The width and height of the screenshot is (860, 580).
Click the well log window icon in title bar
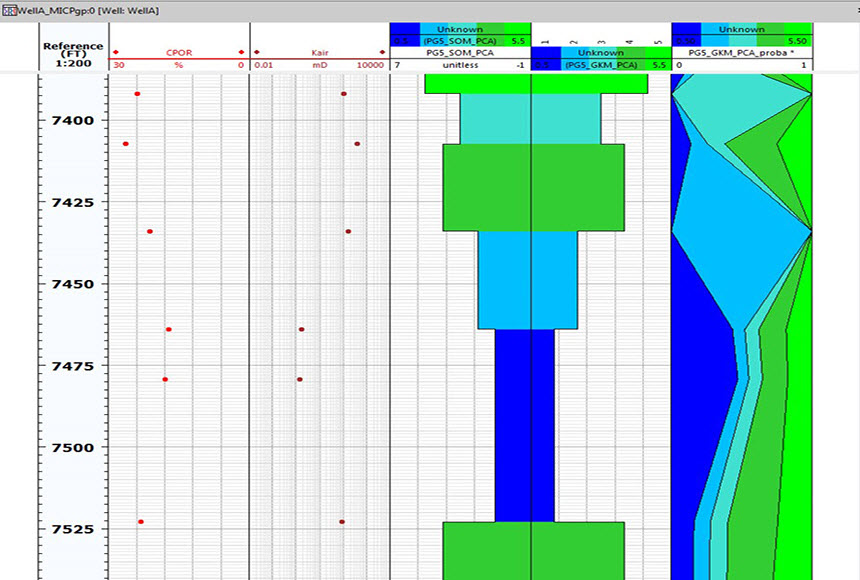[x=8, y=9]
